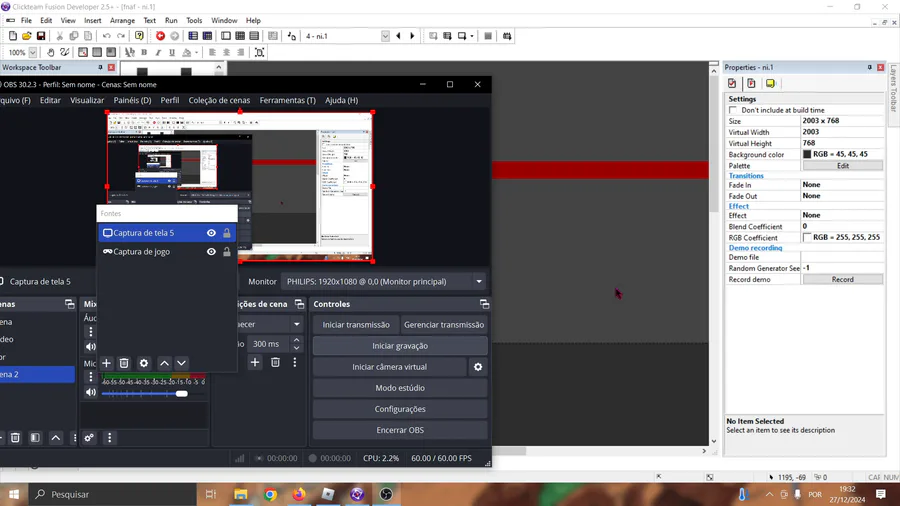900x506 pixels.
Task: Click the RGB Coefficient white swatch
Action: coord(807,237)
